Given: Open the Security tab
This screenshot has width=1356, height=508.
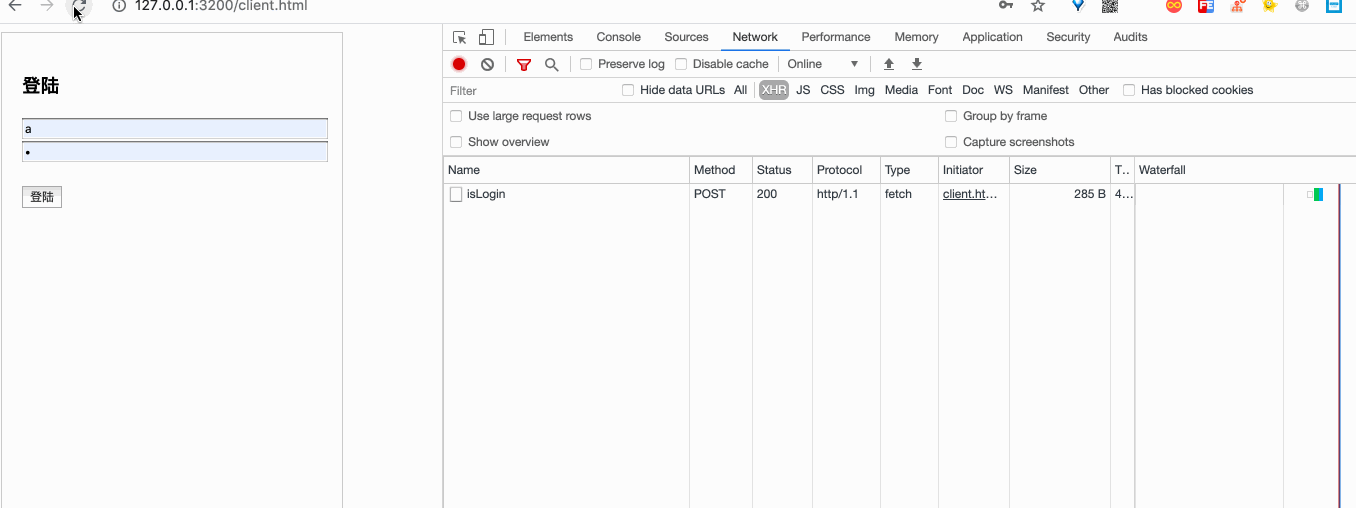Looking at the screenshot, I should click(1068, 37).
